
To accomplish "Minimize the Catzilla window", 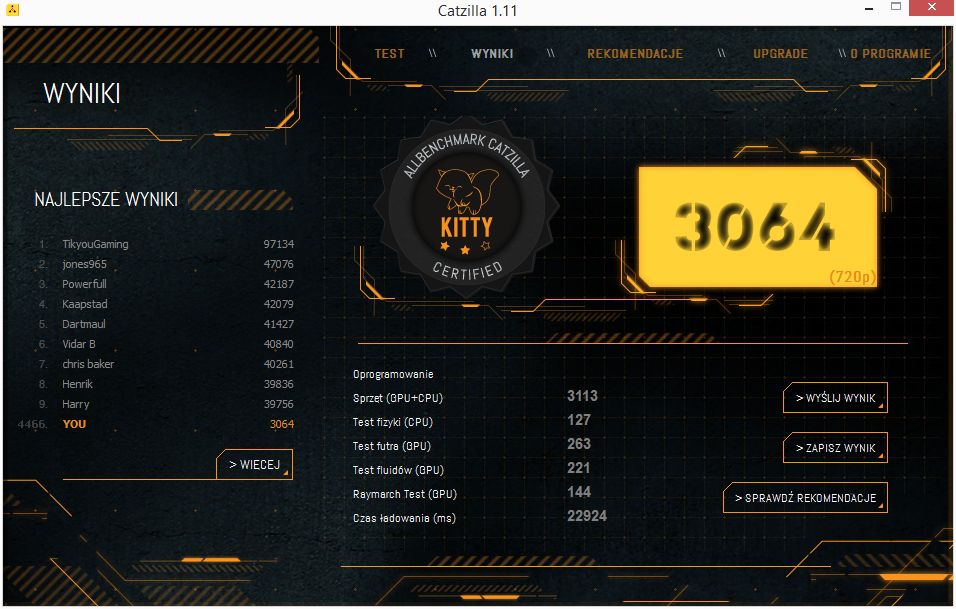I will pyautogui.click(x=869, y=9).
